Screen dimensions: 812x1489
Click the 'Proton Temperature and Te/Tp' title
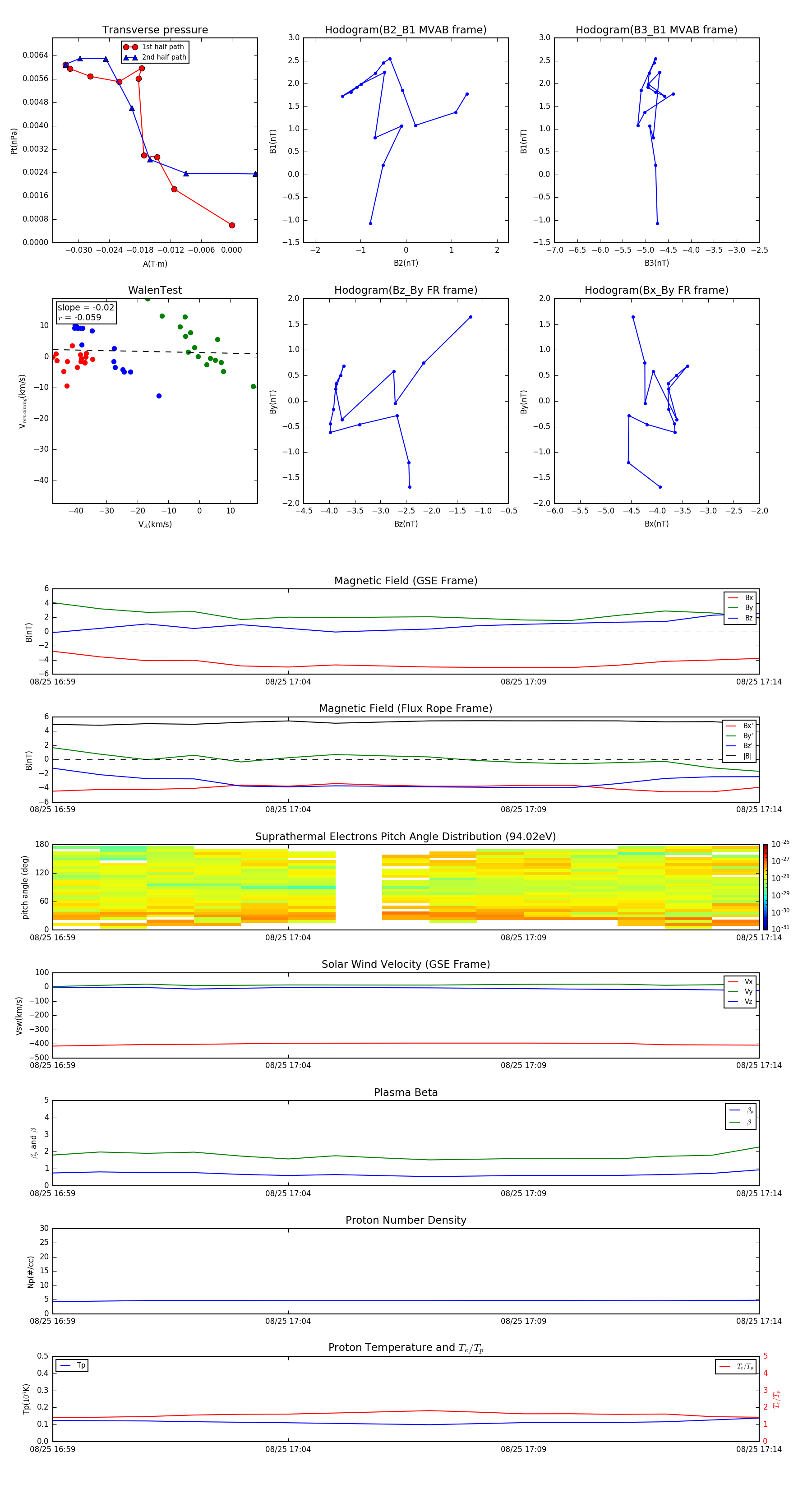(x=406, y=1347)
